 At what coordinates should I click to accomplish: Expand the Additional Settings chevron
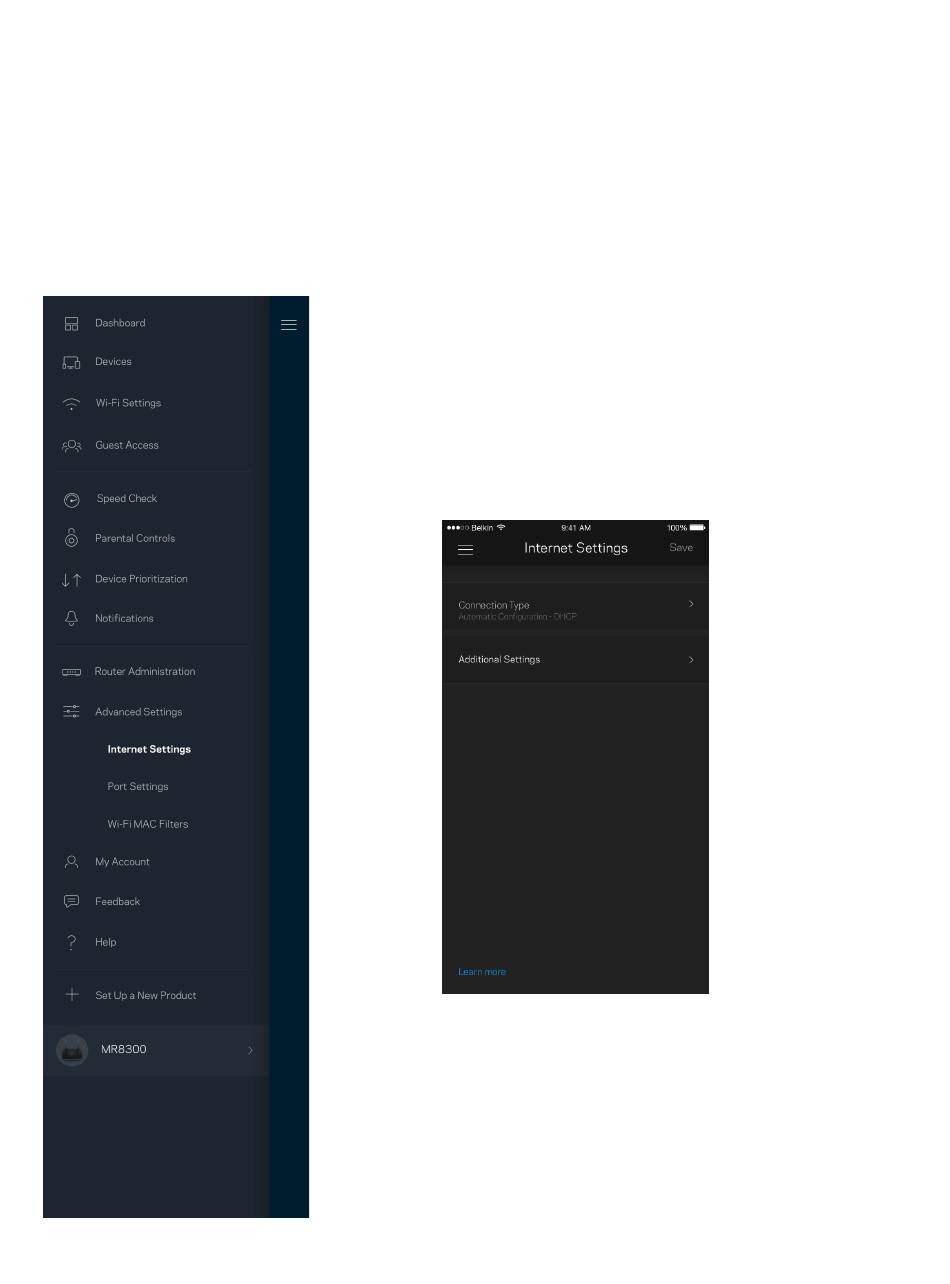point(691,660)
